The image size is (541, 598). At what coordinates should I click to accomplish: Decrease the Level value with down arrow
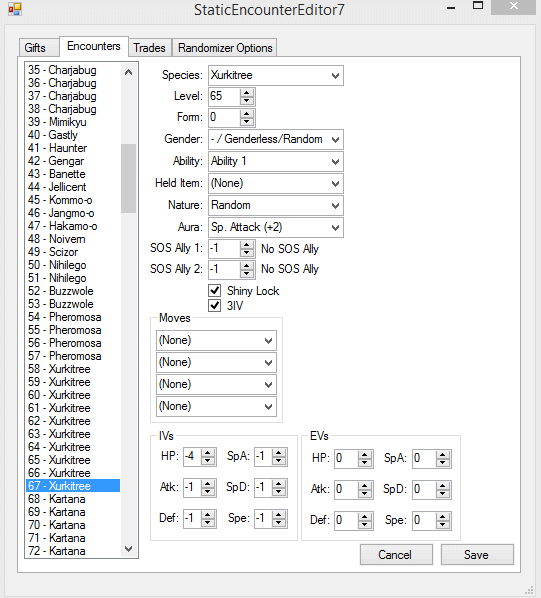point(247,101)
